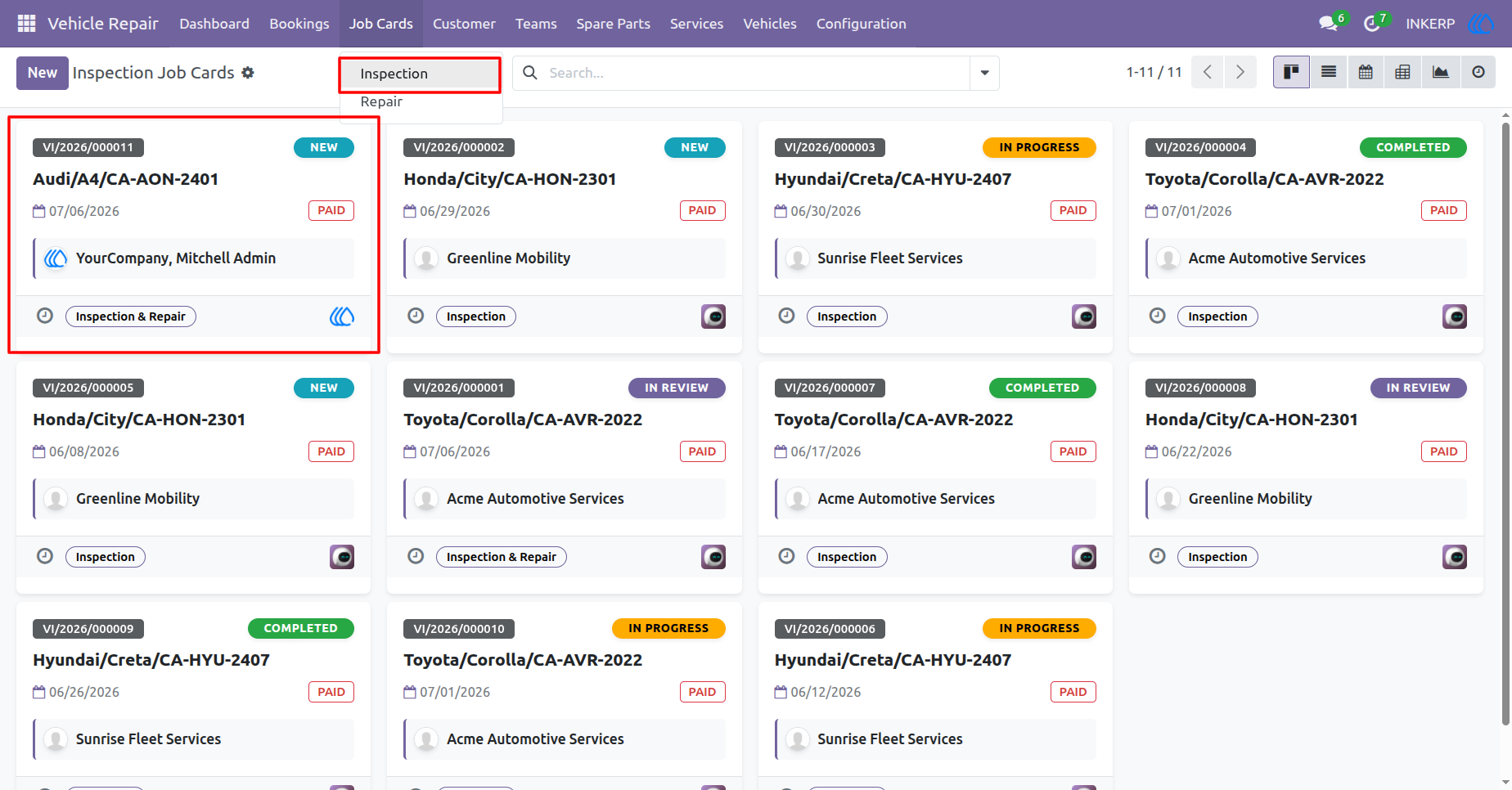This screenshot has width=1512, height=790.
Task: Open Vehicle Repair app home link
Action: point(103,24)
